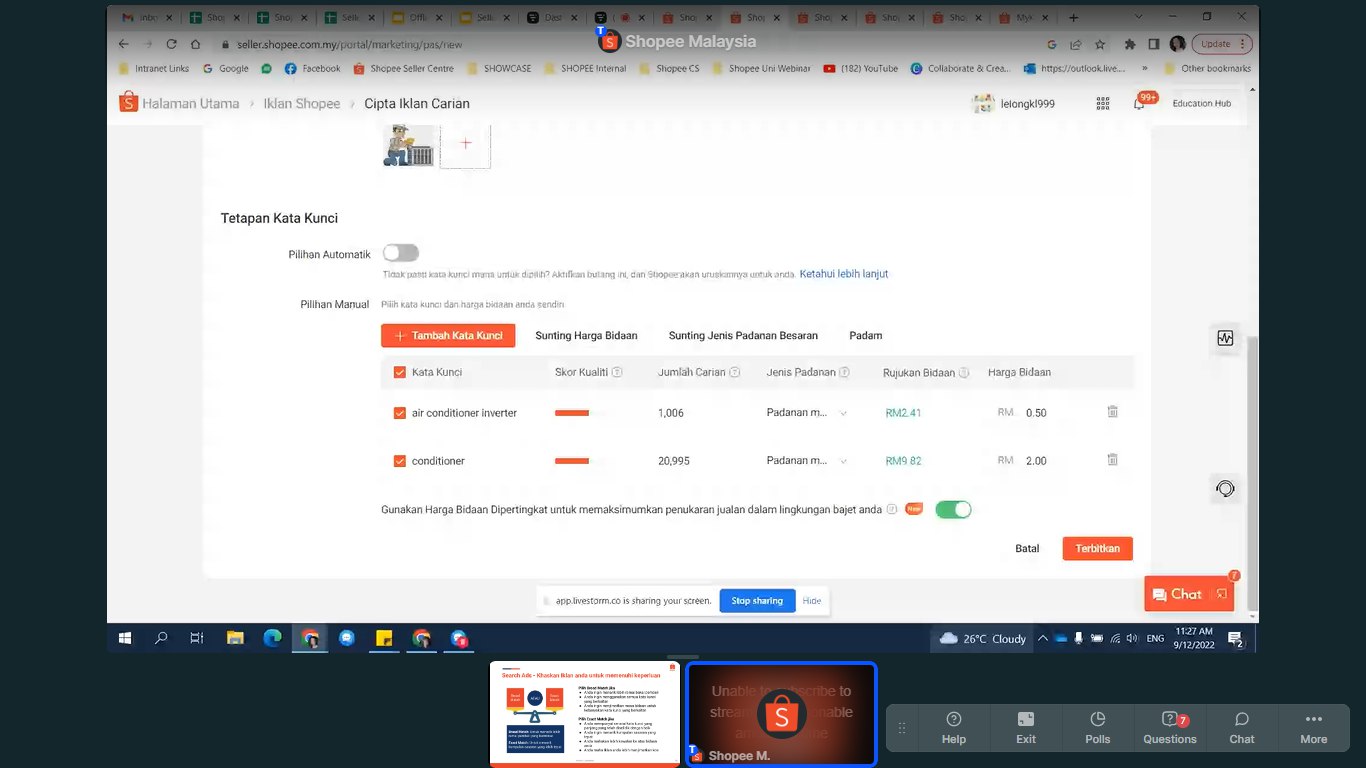Toggle Pilihan Automatik switch
Screen dimensions: 1366x768
[400, 253]
